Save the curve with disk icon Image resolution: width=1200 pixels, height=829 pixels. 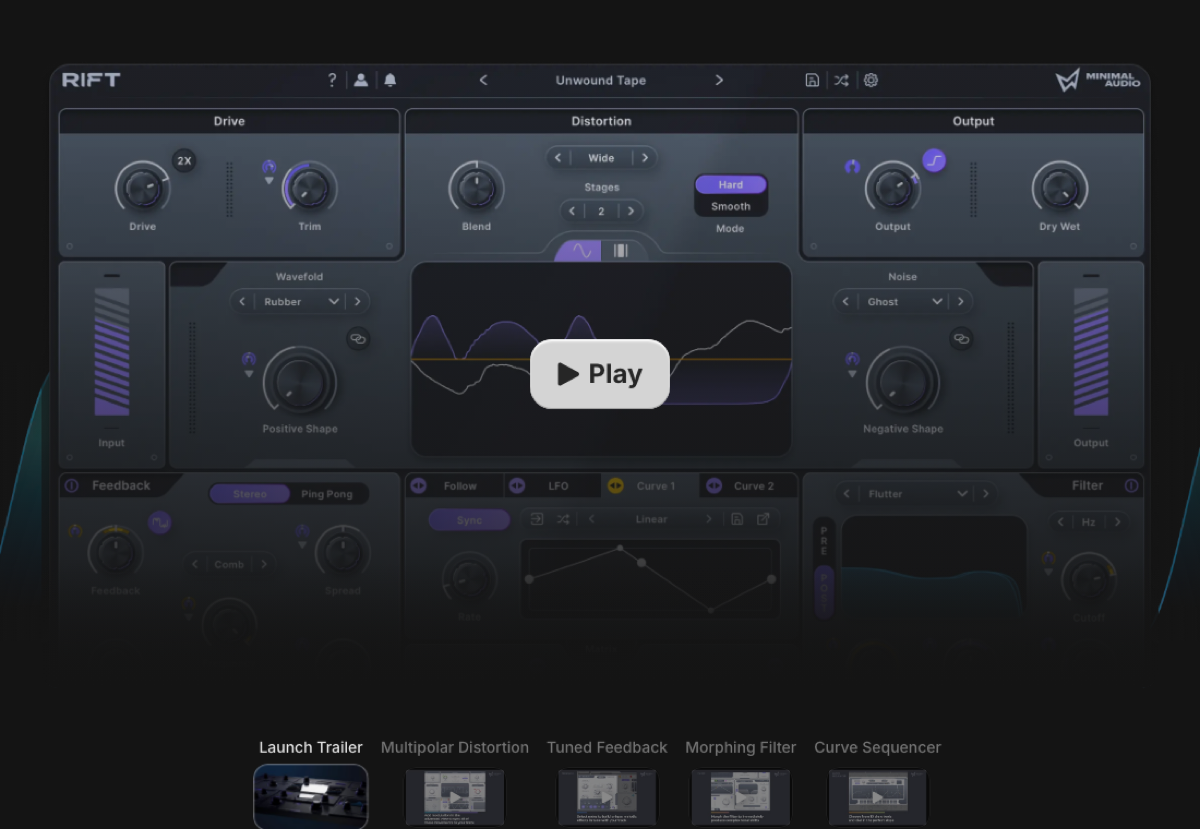click(x=737, y=519)
